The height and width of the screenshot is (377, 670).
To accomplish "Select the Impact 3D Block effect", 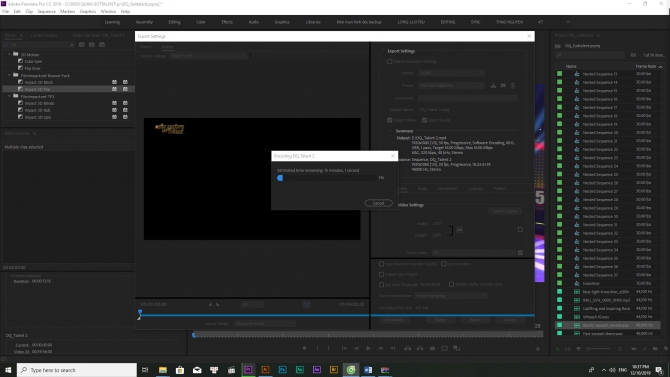I will (x=38, y=82).
